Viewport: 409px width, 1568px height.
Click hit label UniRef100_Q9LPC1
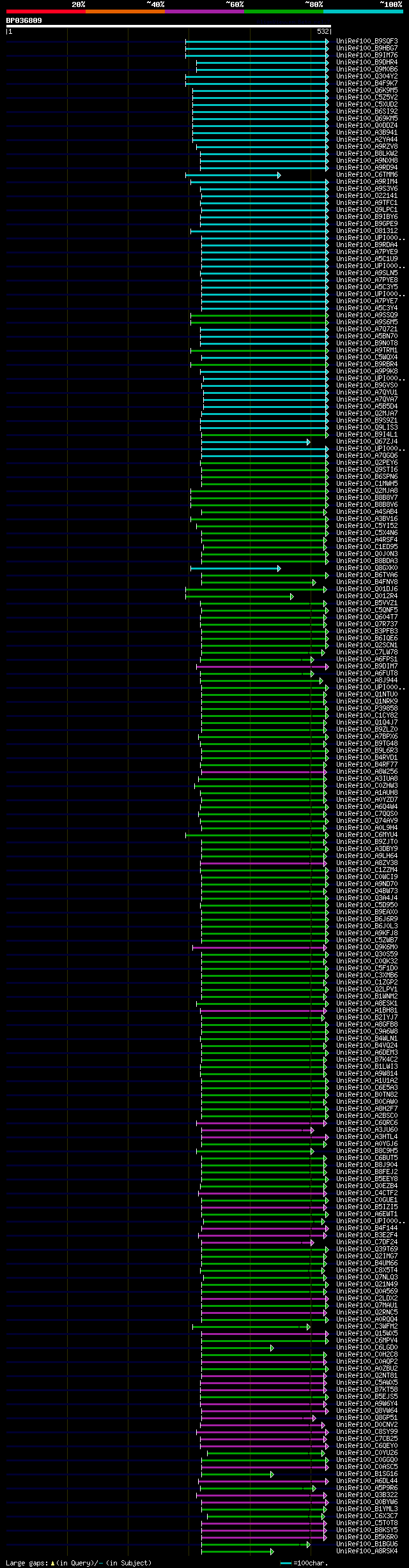pos(367,210)
